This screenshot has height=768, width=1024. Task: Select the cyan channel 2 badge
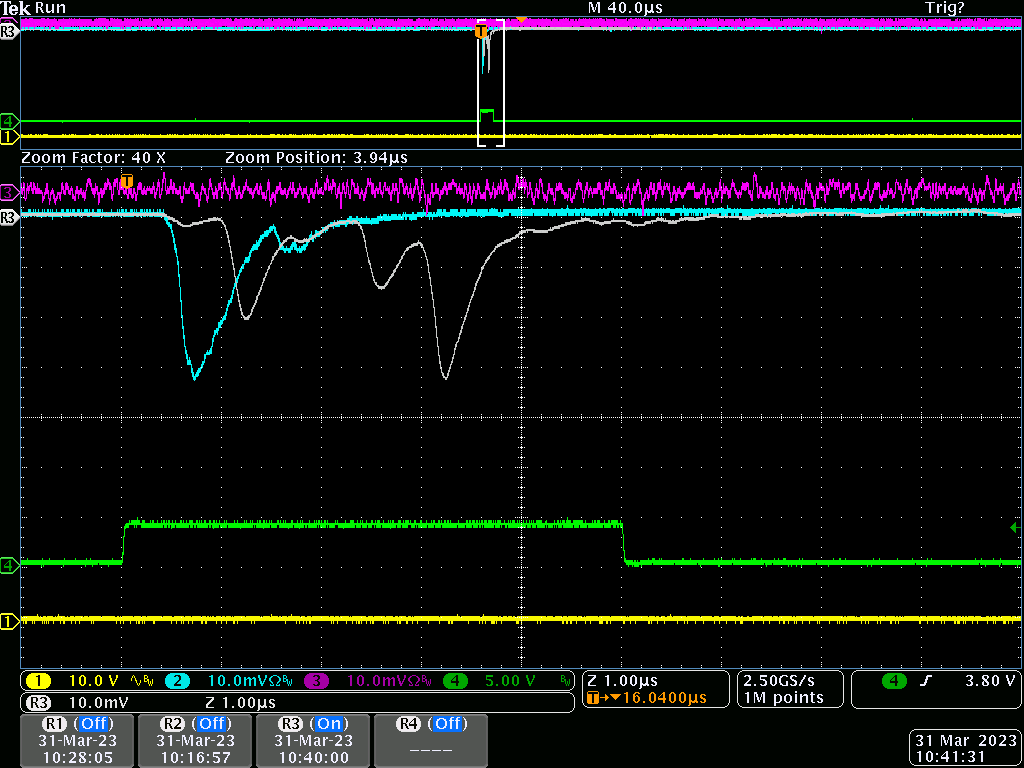tap(176, 681)
